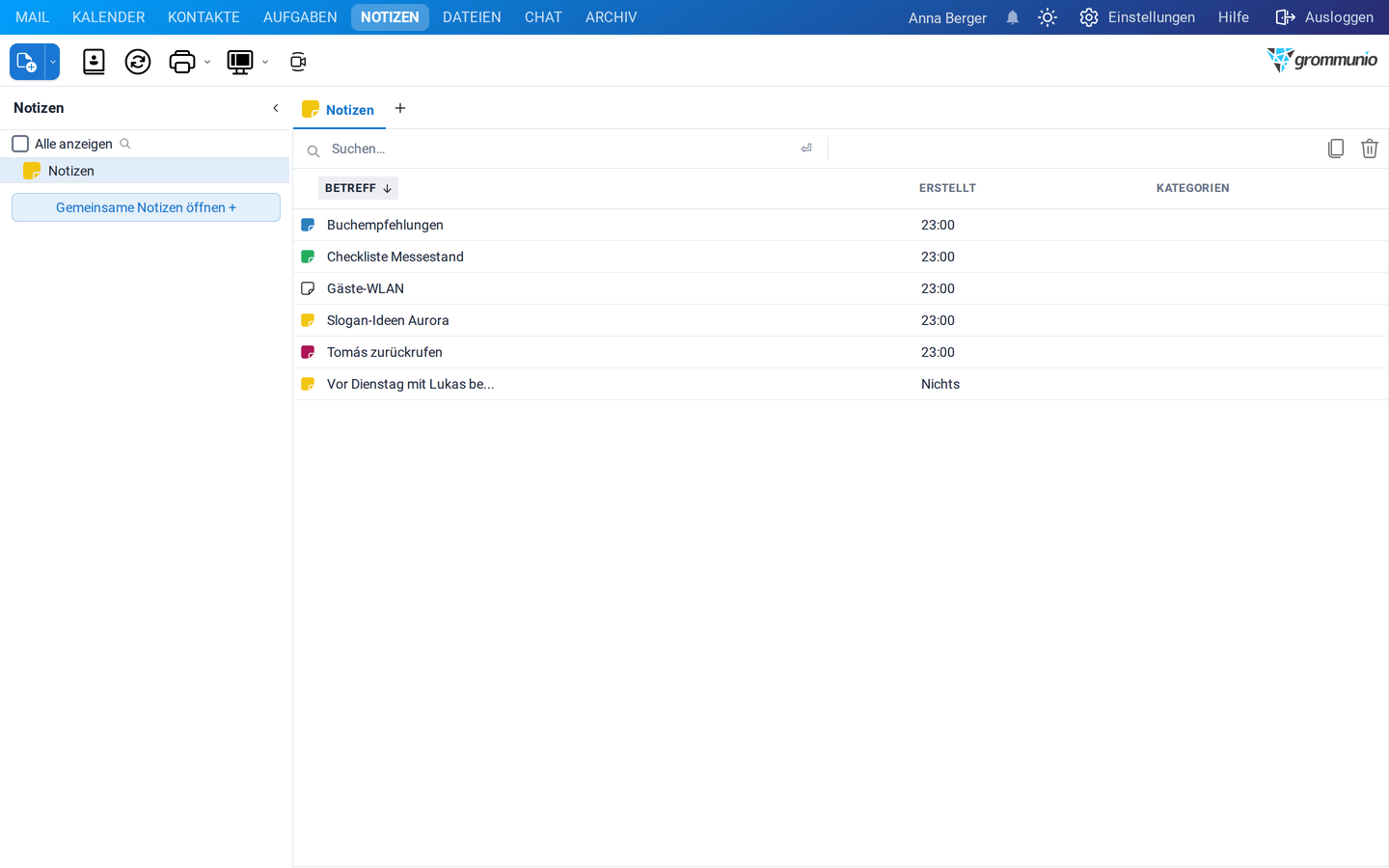Click the Hilfe link
The height and width of the screenshot is (868, 1389).
pyautogui.click(x=1234, y=17)
